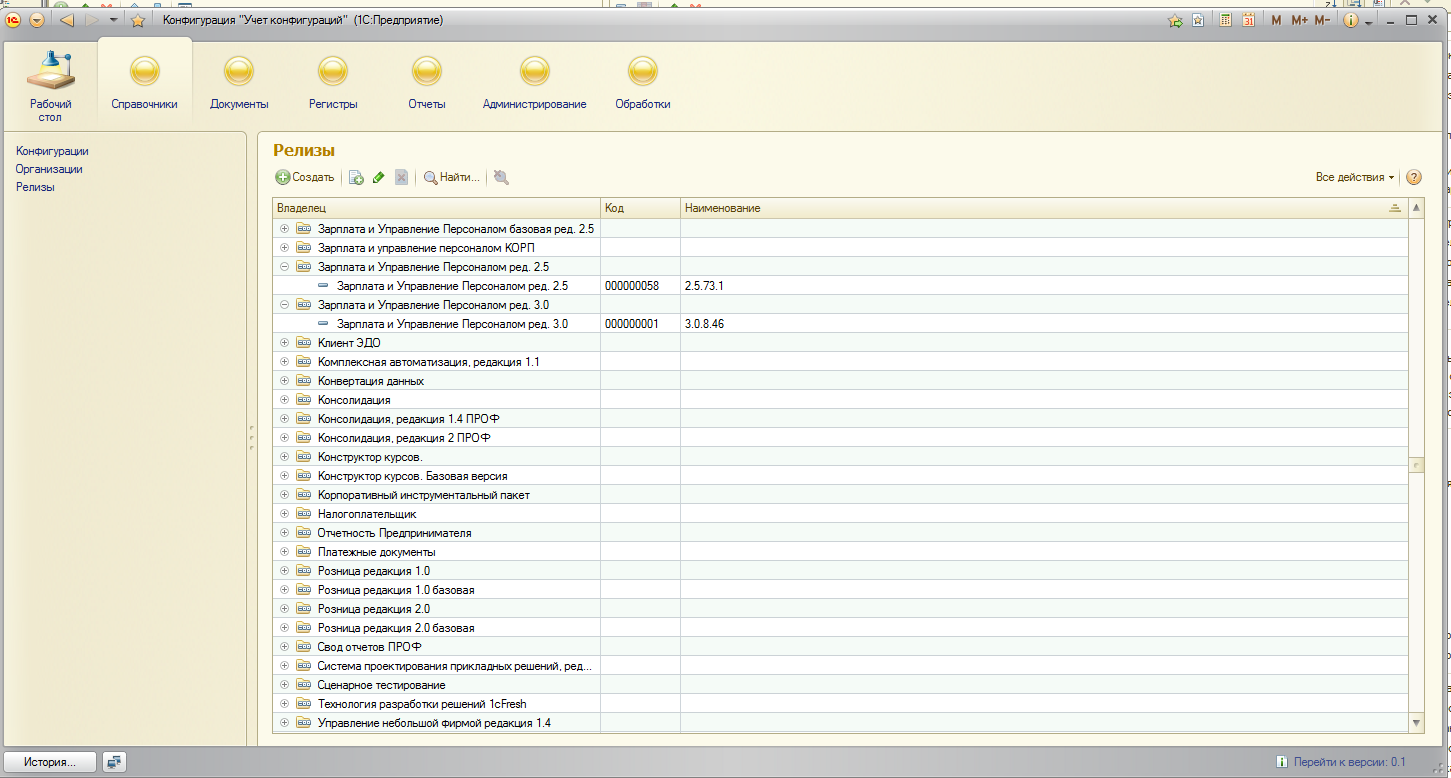Open Организации in navigation panel

tap(49, 169)
